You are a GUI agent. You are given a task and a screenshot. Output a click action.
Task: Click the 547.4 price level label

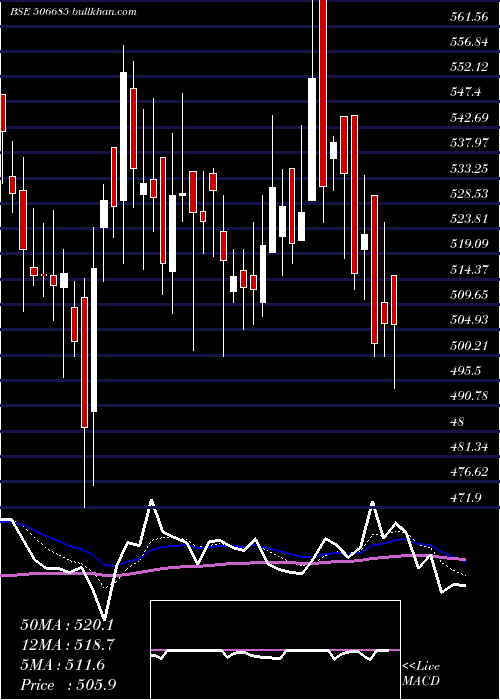tap(466, 92)
